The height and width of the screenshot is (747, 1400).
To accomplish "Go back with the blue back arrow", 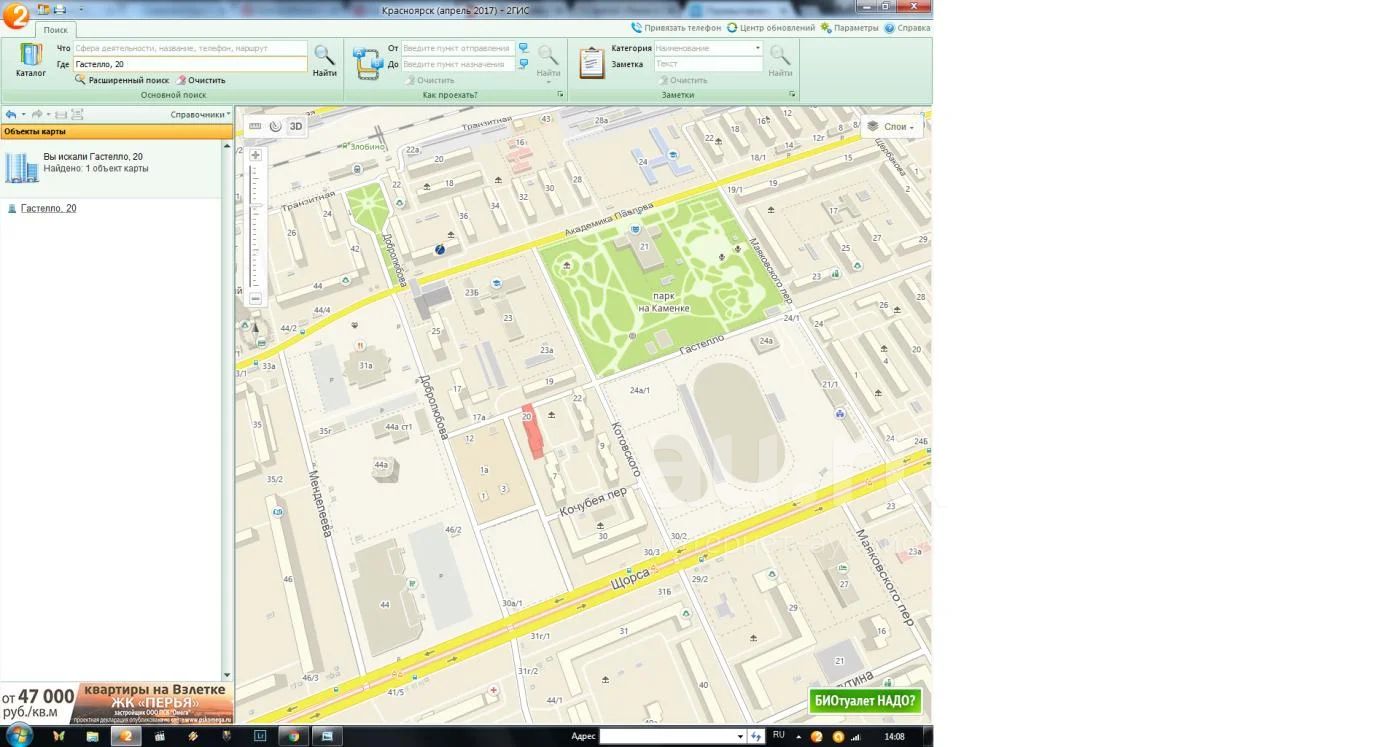I will [x=10, y=114].
